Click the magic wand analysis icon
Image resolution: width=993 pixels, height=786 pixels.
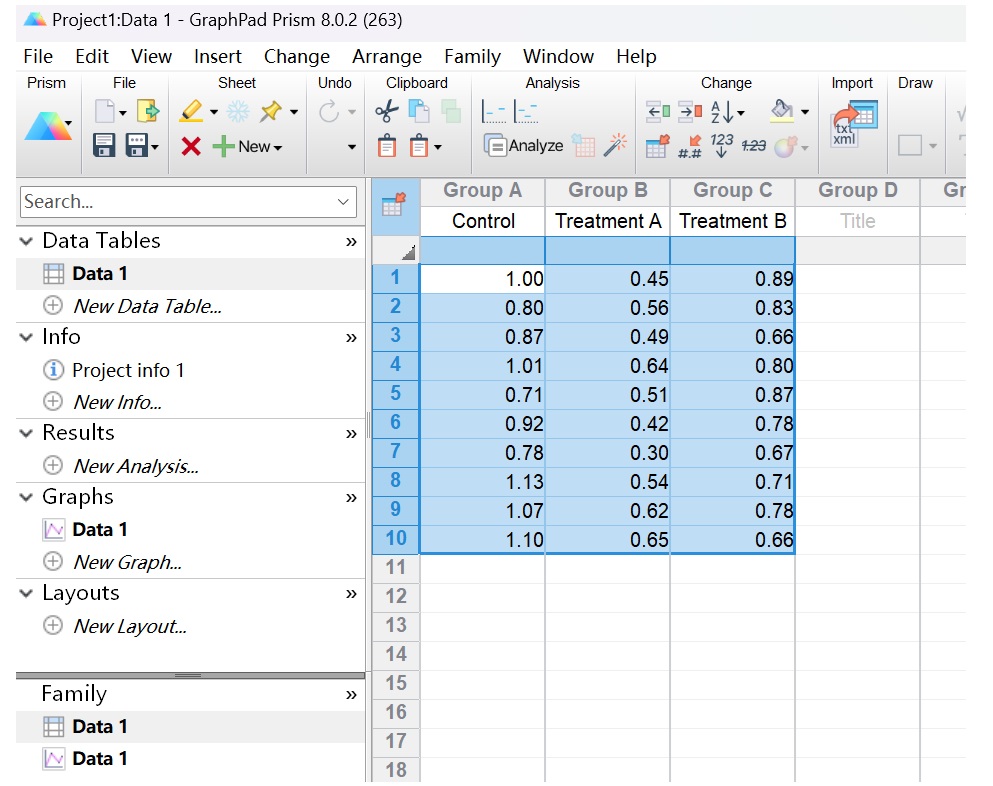click(615, 146)
